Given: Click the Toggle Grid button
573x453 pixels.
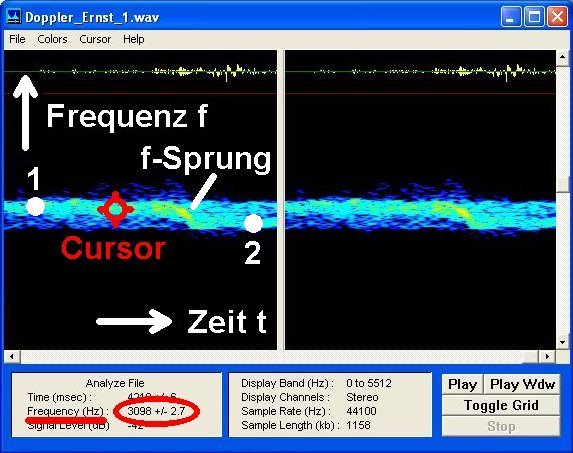Looking at the screenshot, I should point(501,405).
